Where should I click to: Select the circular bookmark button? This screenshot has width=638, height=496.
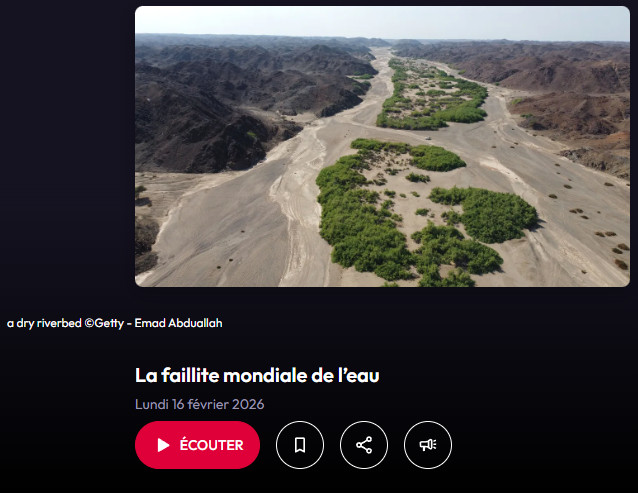pyautogui.click(x=300, y=445)
